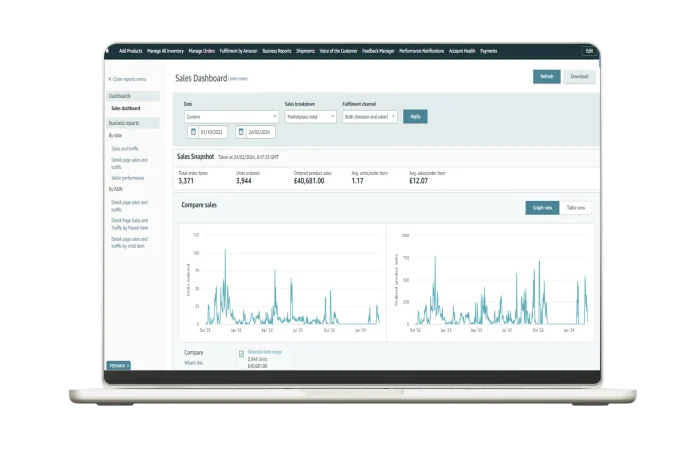Switch to Graph view
The image size is (700, 450).
tap(543, 208)
